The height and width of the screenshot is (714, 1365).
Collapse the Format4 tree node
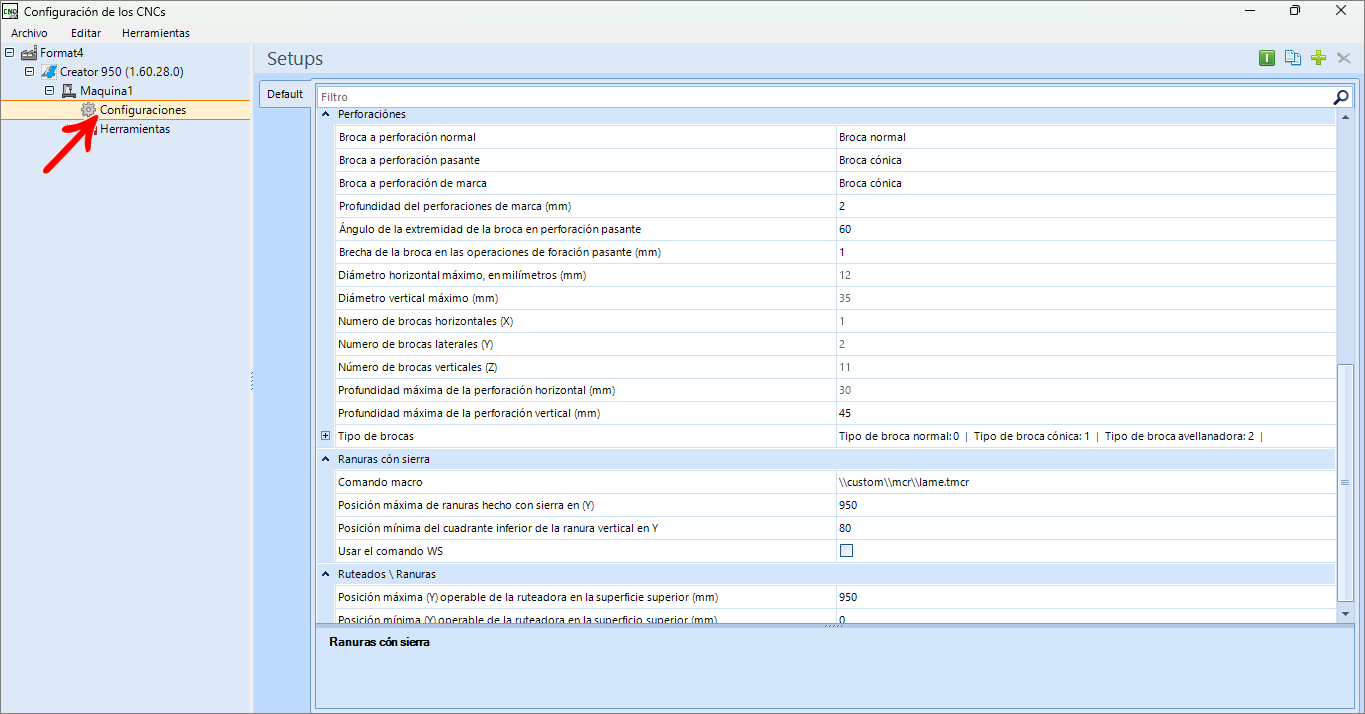click(10, 53)
